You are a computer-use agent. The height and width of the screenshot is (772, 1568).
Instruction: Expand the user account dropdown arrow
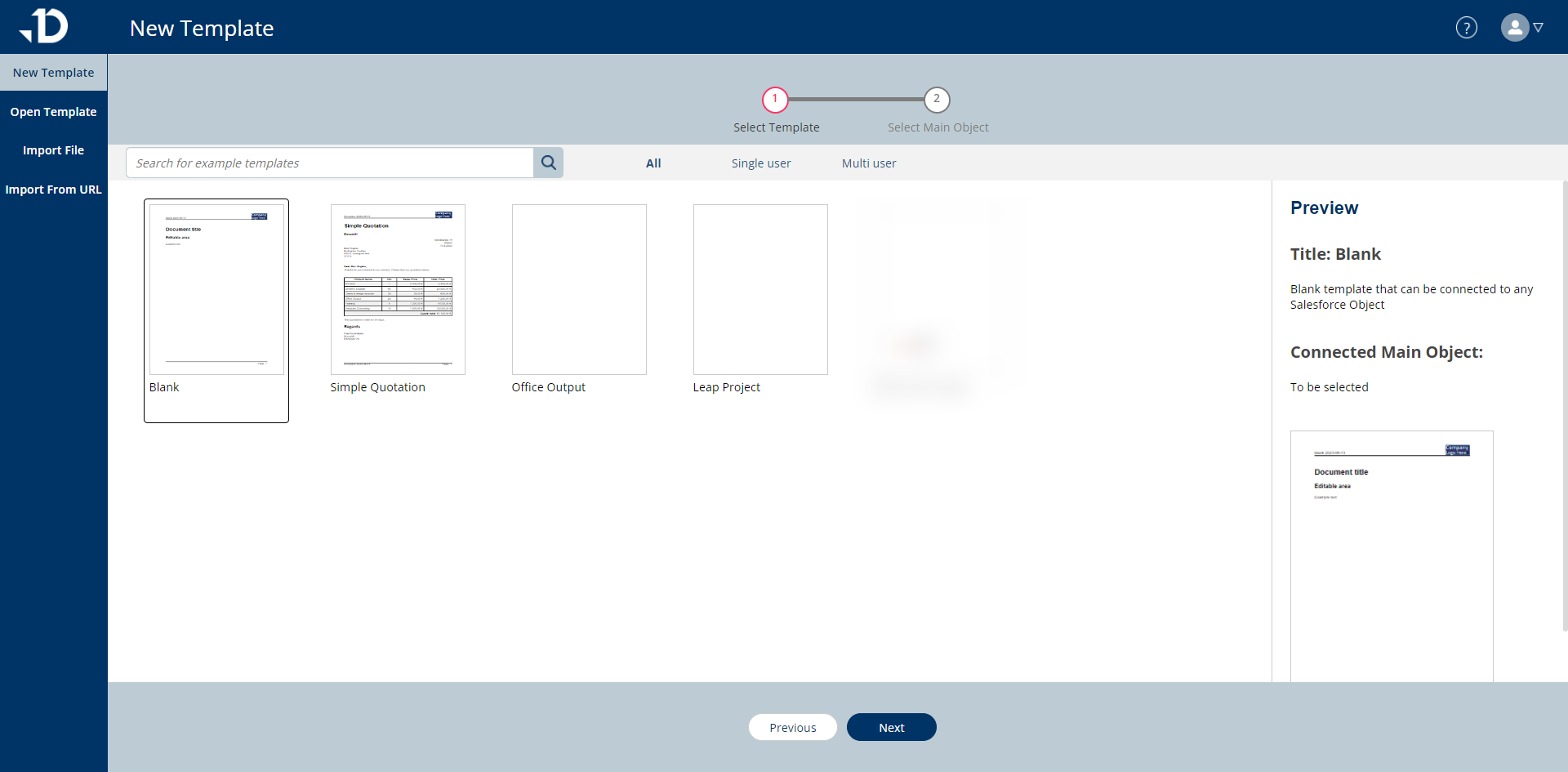(1539, 28)
